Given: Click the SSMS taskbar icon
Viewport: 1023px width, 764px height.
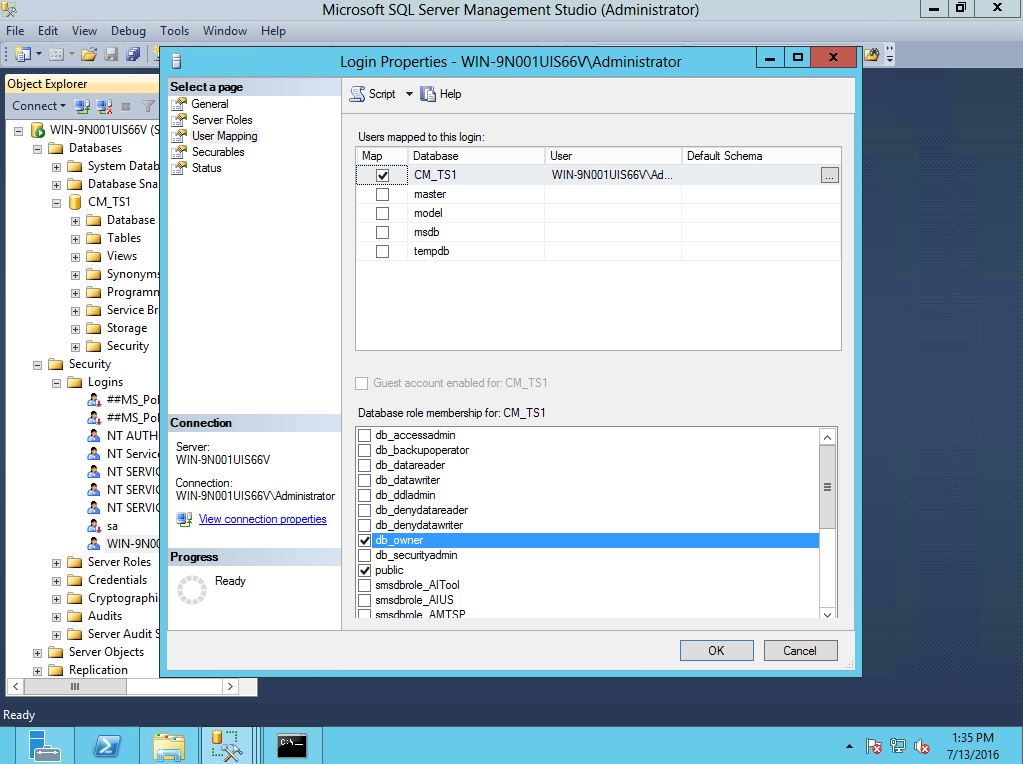Looking at the screenshot, I should [226, 746].
